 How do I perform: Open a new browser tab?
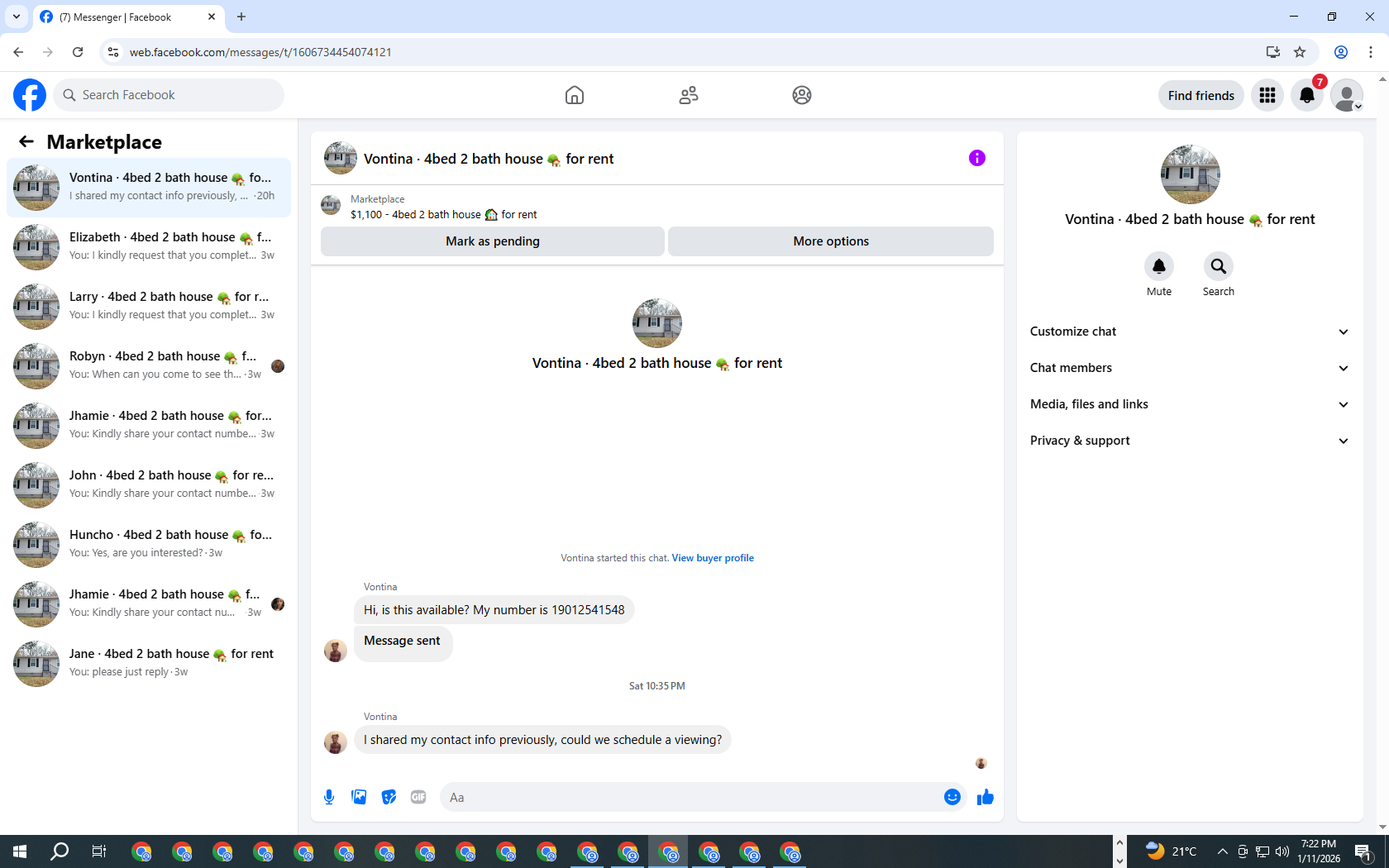click(x=241, y=17)
